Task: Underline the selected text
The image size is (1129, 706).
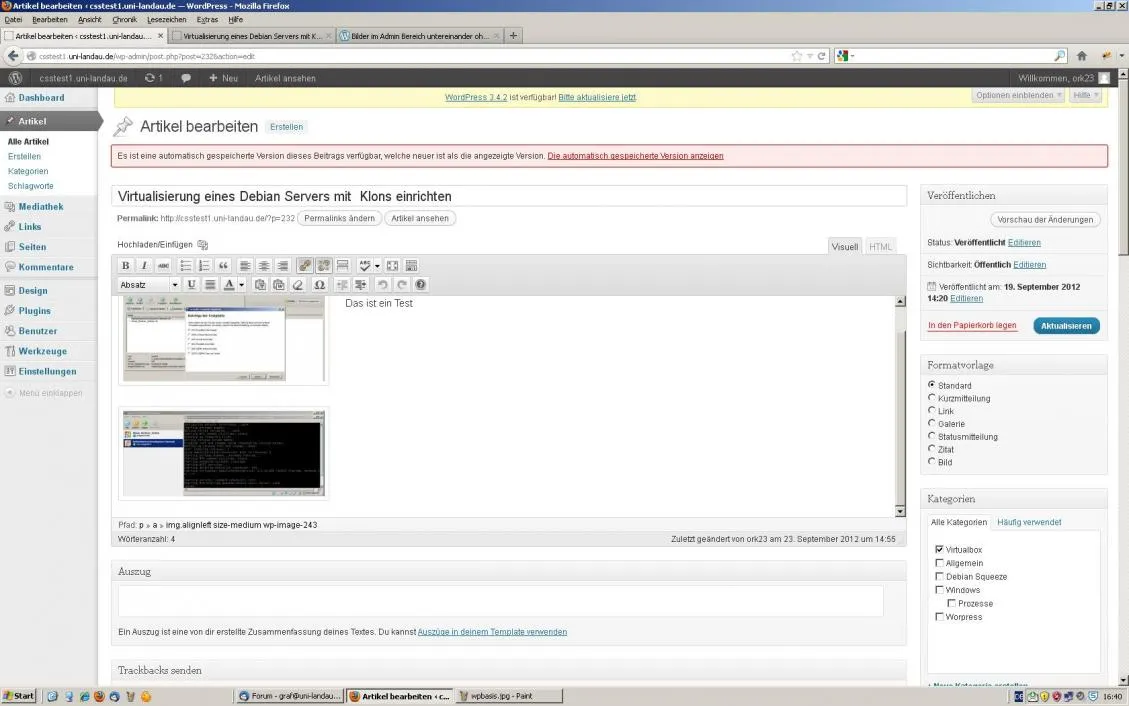Action: click(191, 284)
